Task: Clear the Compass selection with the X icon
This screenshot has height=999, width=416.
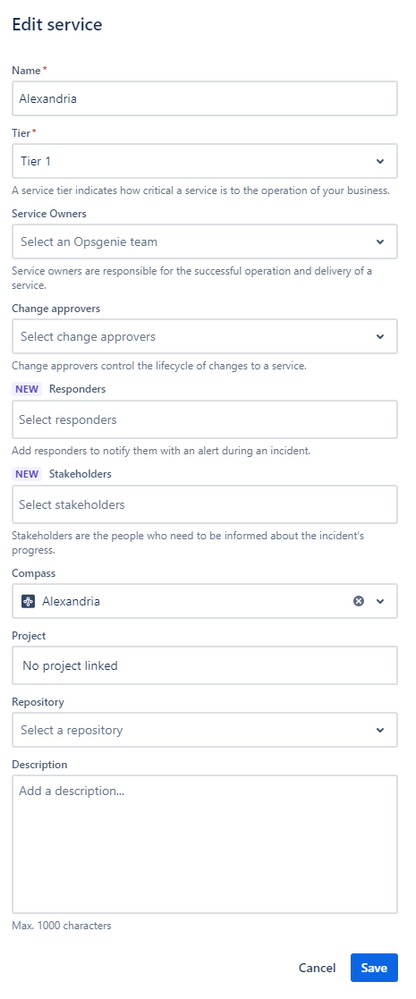Action: click(359, 601)
